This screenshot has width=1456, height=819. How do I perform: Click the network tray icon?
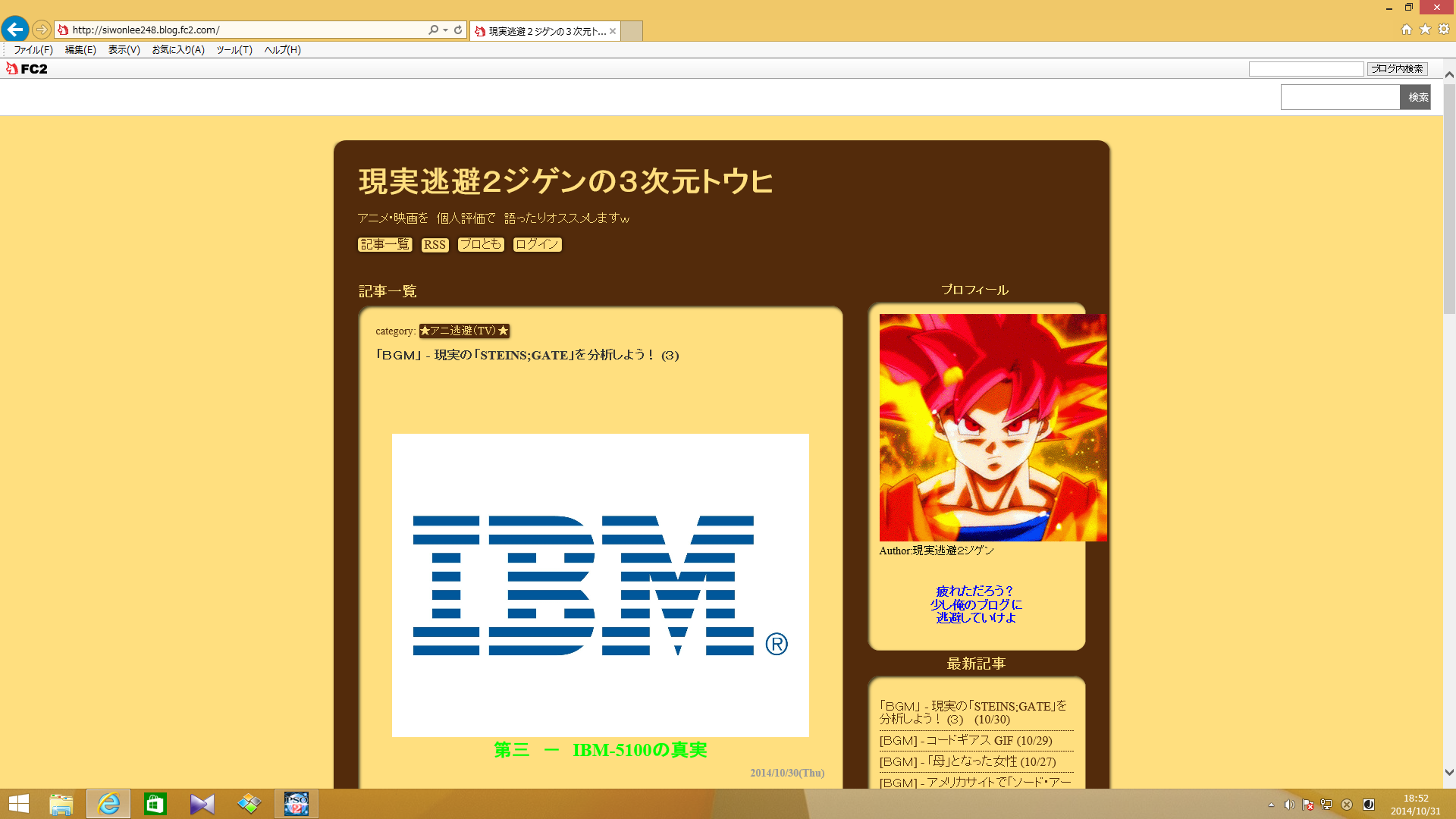1326,805
